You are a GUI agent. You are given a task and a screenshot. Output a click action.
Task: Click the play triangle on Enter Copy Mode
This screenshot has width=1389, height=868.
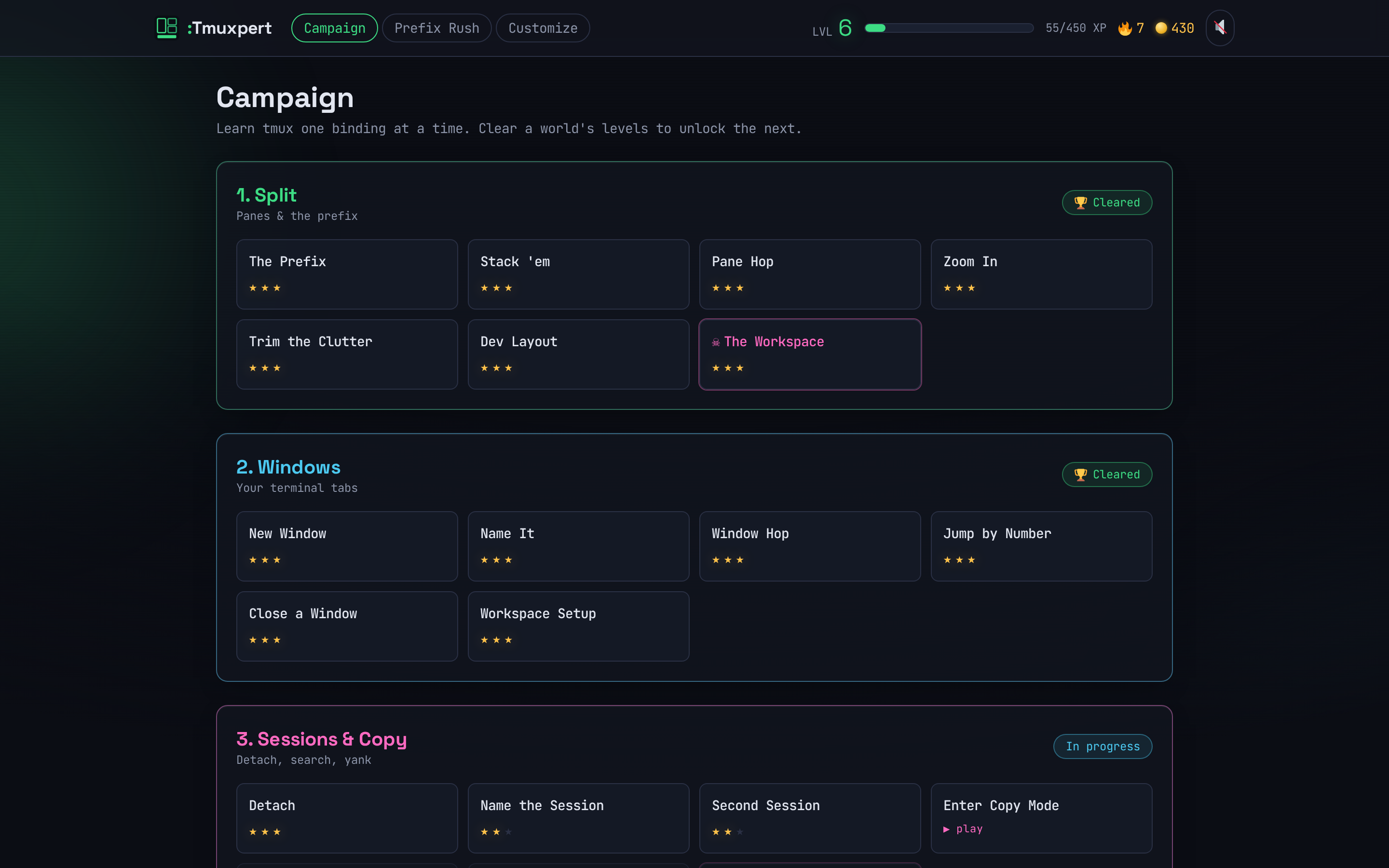tap(946, 829)
